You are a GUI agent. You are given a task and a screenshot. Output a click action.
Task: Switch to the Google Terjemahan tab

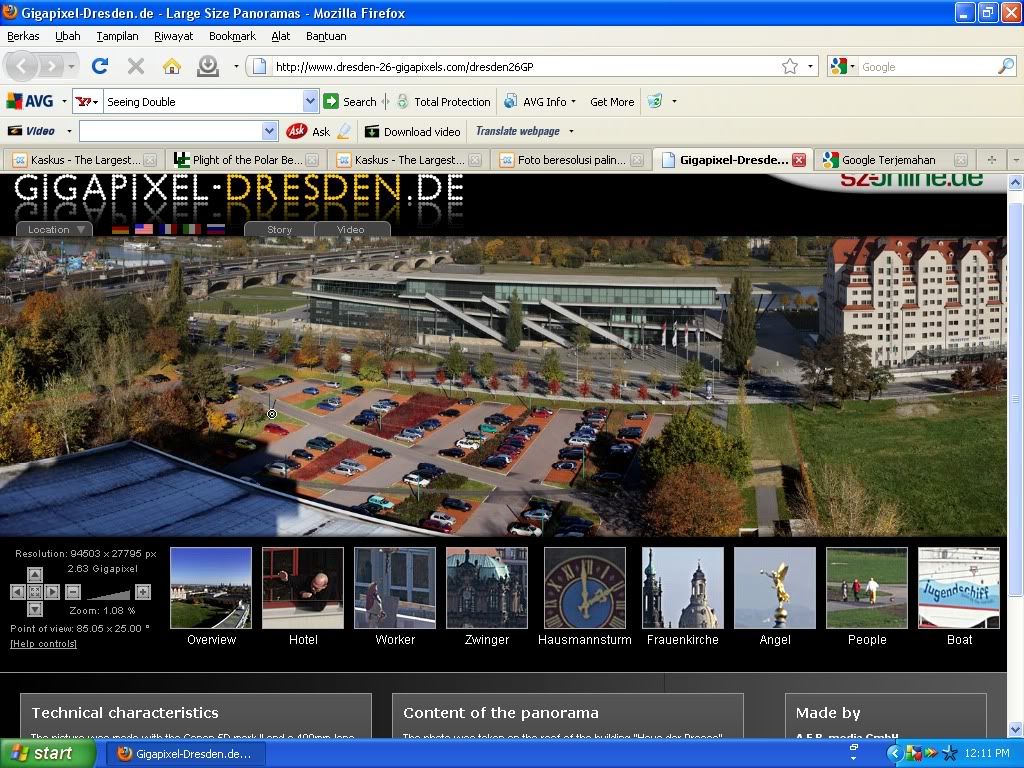(x=895, y=160)
